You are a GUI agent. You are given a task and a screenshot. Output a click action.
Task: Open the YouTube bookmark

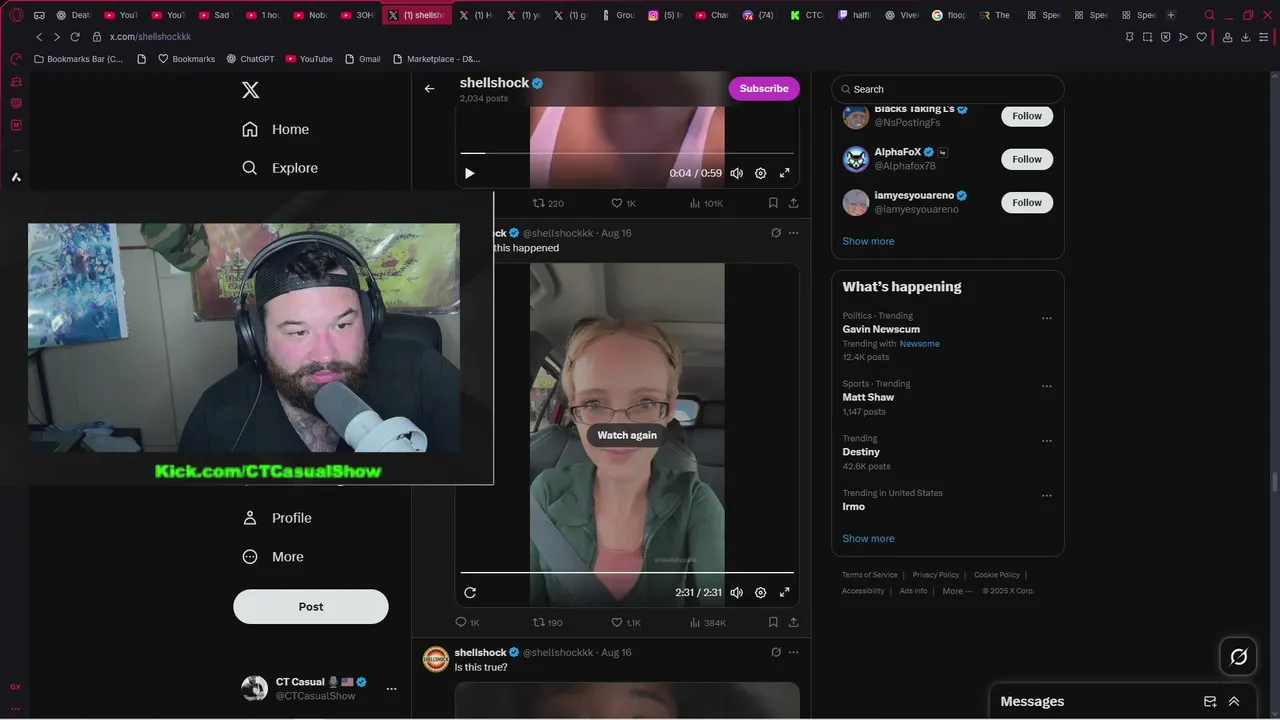pyautogui.click(x=309, y=59)
